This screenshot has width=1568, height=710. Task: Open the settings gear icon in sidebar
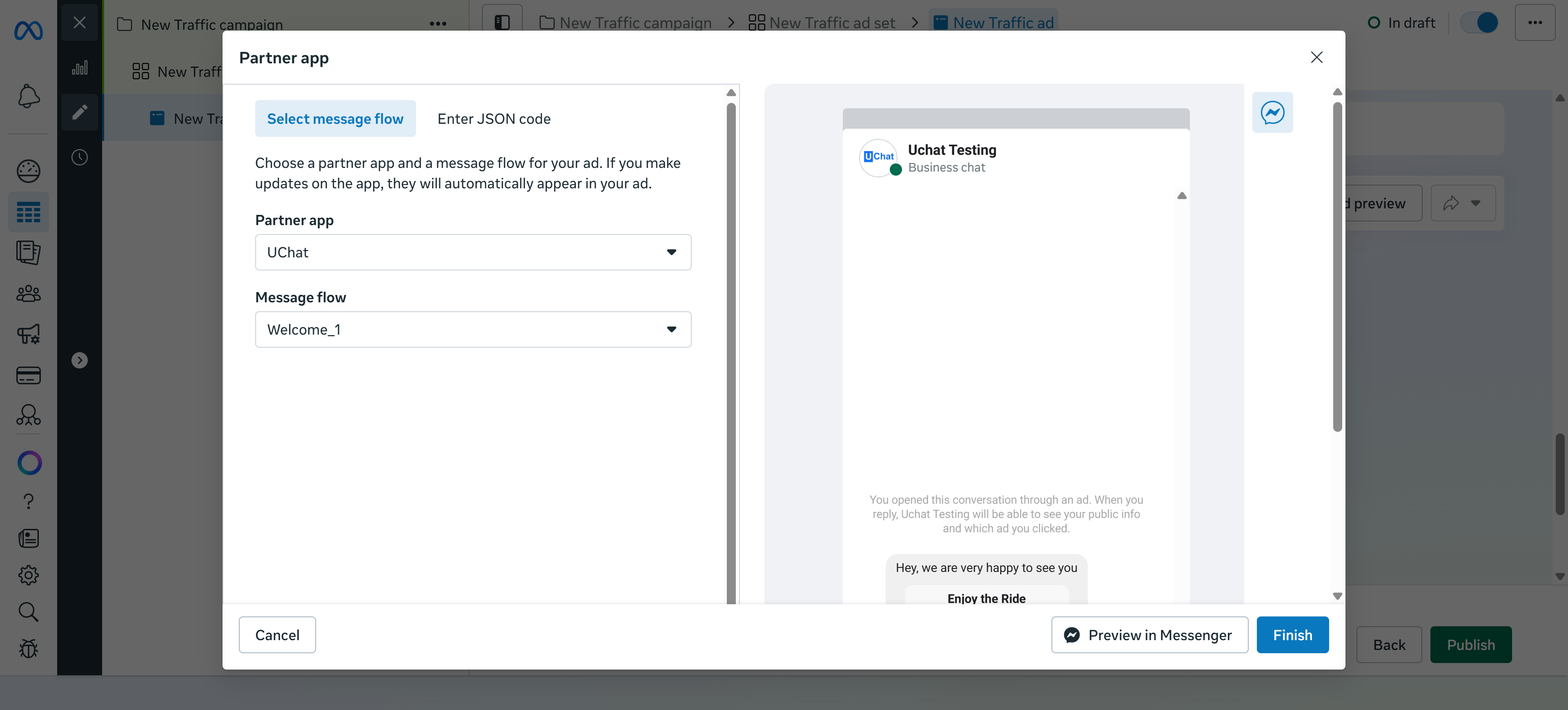pos(28,575)
